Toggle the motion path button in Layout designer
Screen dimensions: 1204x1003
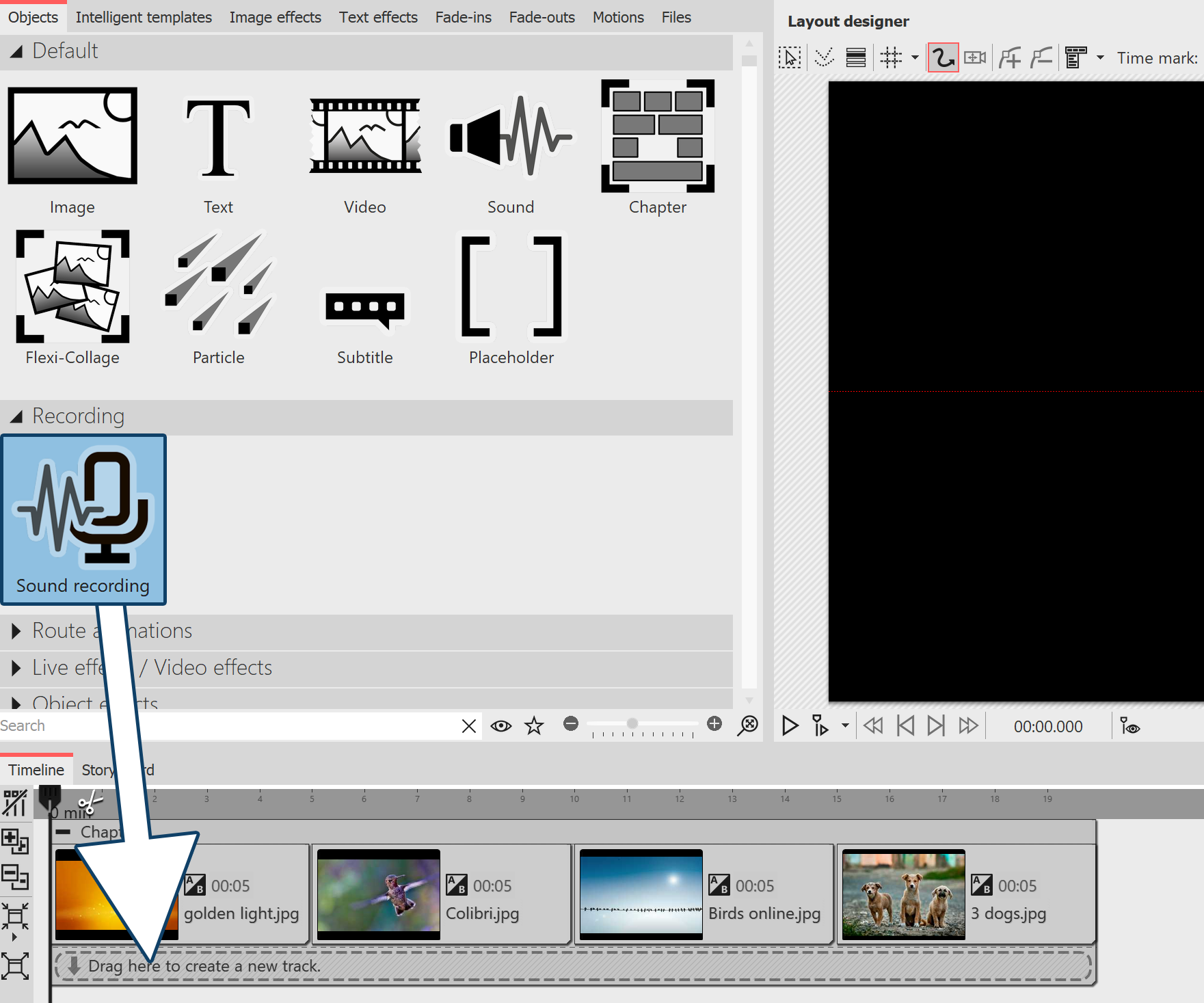[x=943, y=58]
